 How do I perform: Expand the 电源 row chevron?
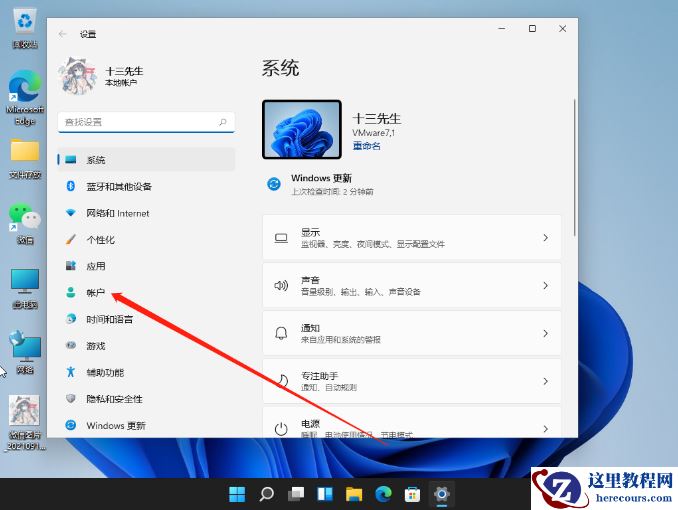[545, 429]
